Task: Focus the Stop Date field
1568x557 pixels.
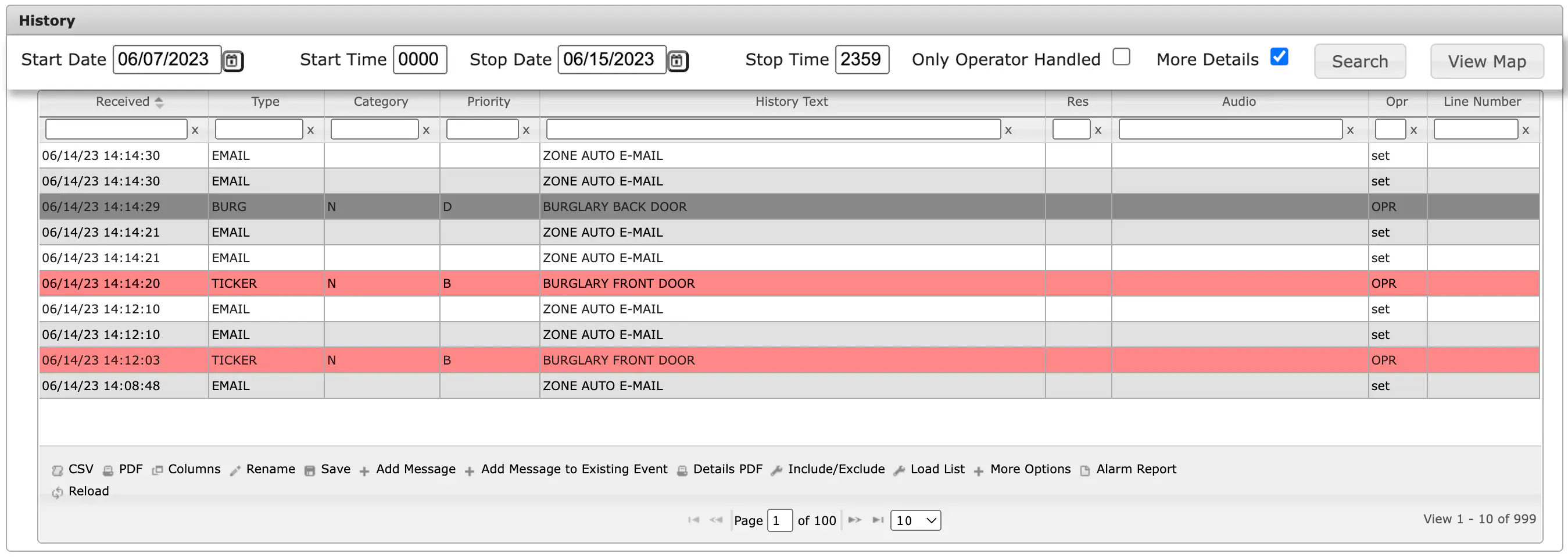Action: [613, 60]
